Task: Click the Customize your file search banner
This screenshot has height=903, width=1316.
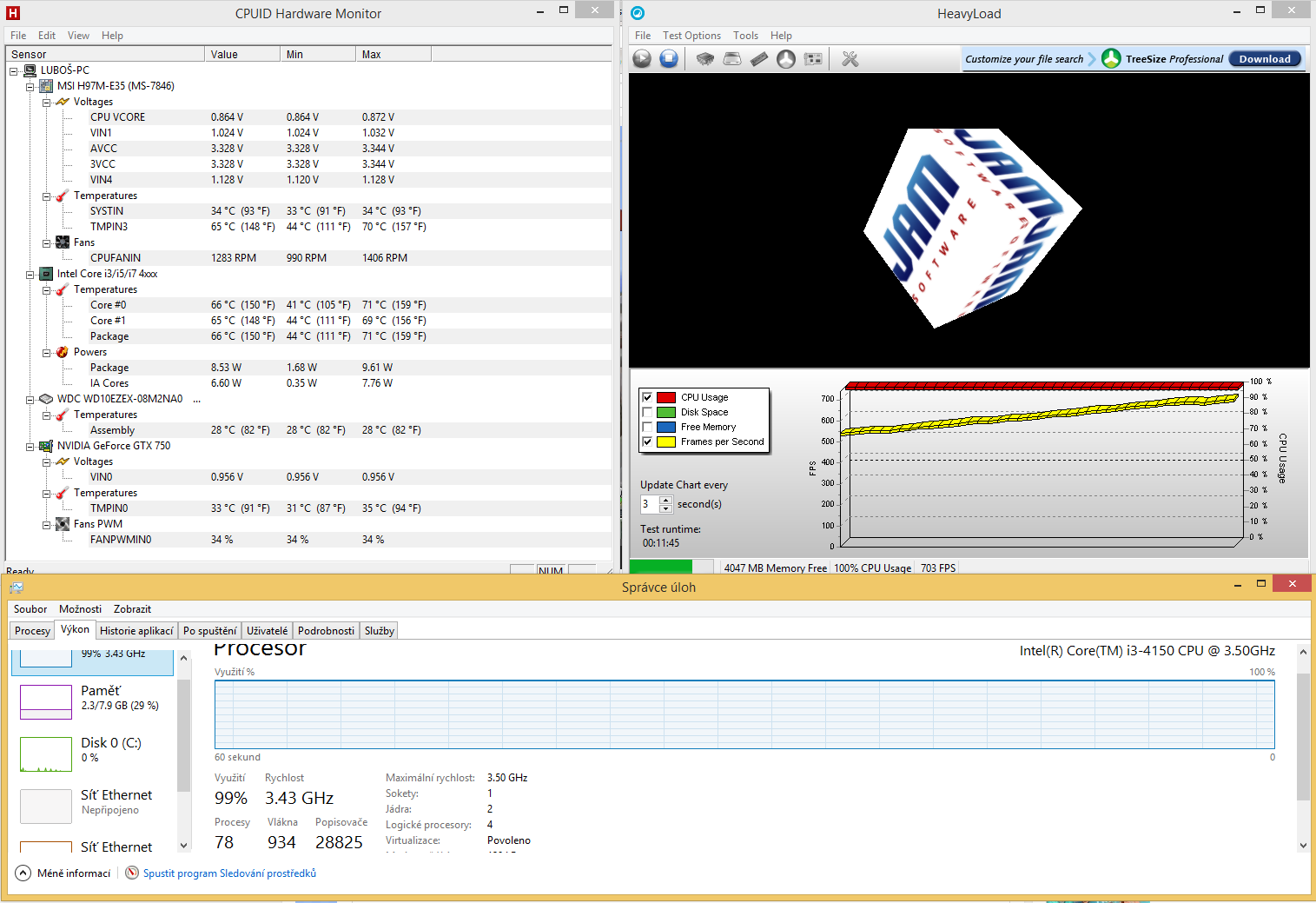Action: tap(1025, 59)
